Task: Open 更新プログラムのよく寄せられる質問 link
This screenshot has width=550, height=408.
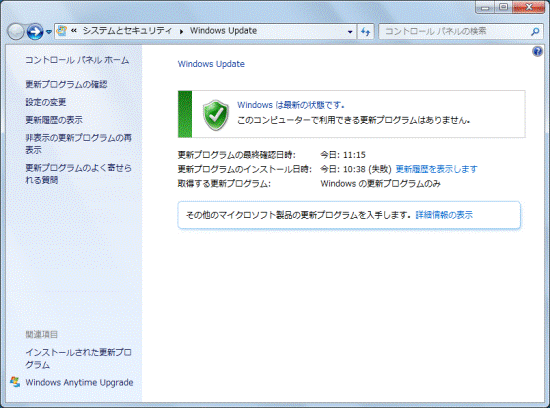Action: [79, 174]
